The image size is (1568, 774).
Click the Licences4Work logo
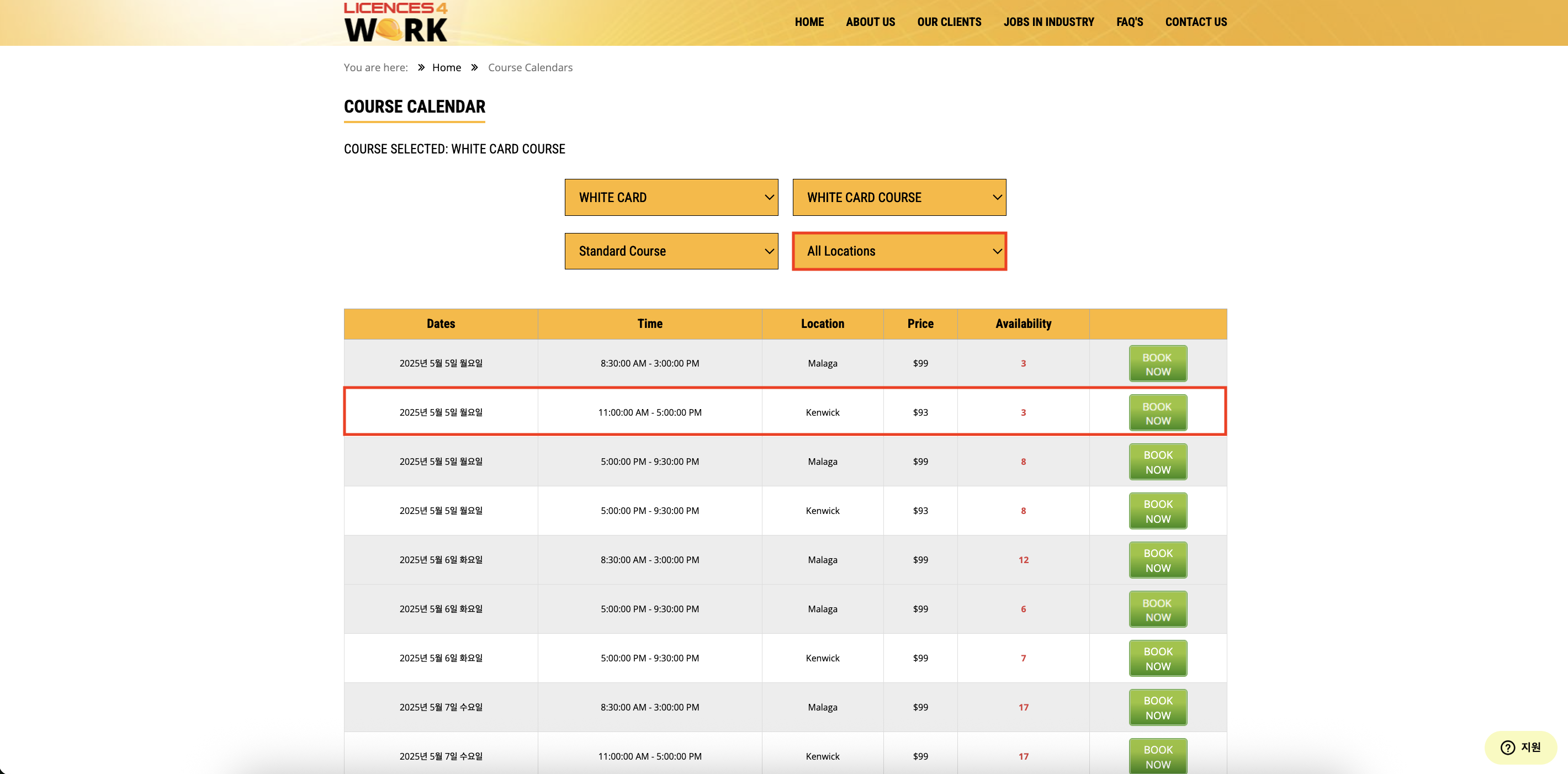point(396,23)
